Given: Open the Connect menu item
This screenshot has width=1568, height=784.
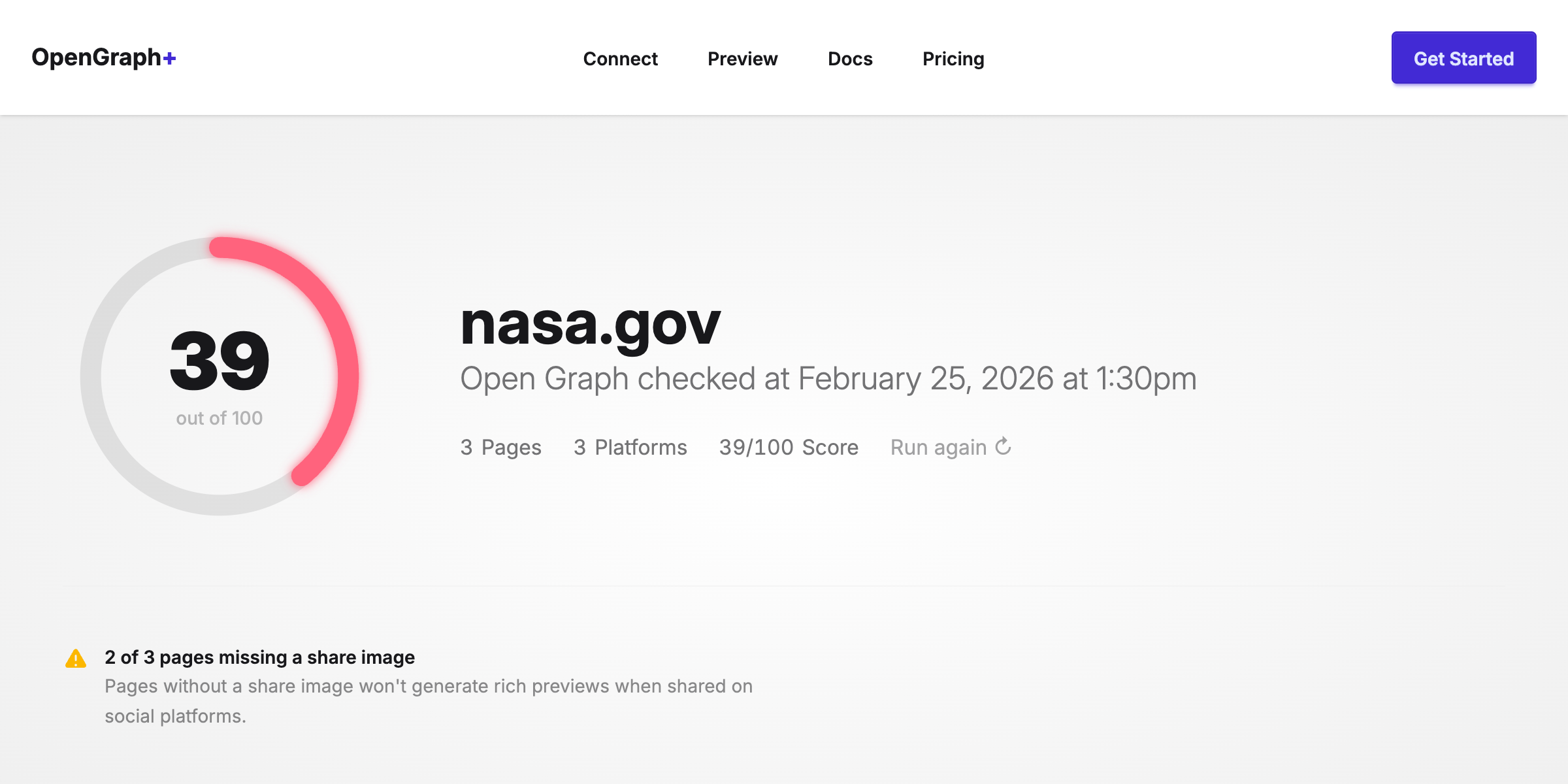Looking at the screenshot, I should click(619, 59).
